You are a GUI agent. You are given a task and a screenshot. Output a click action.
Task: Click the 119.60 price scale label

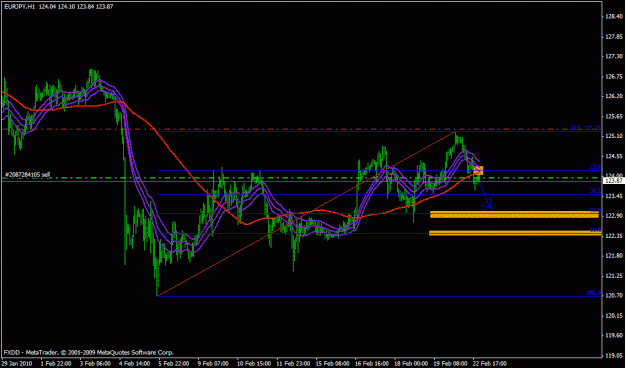(x=614, y=335)
